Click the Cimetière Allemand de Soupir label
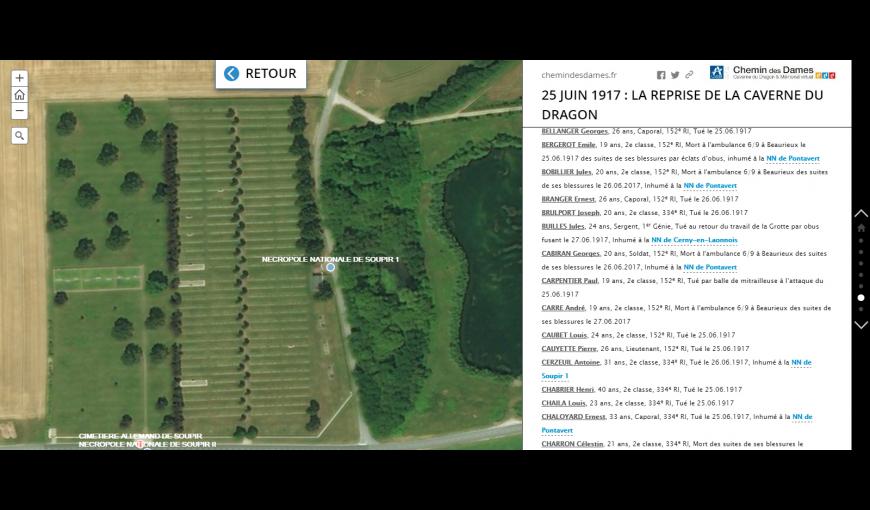 pyautogui.click(x=140, y=436)
